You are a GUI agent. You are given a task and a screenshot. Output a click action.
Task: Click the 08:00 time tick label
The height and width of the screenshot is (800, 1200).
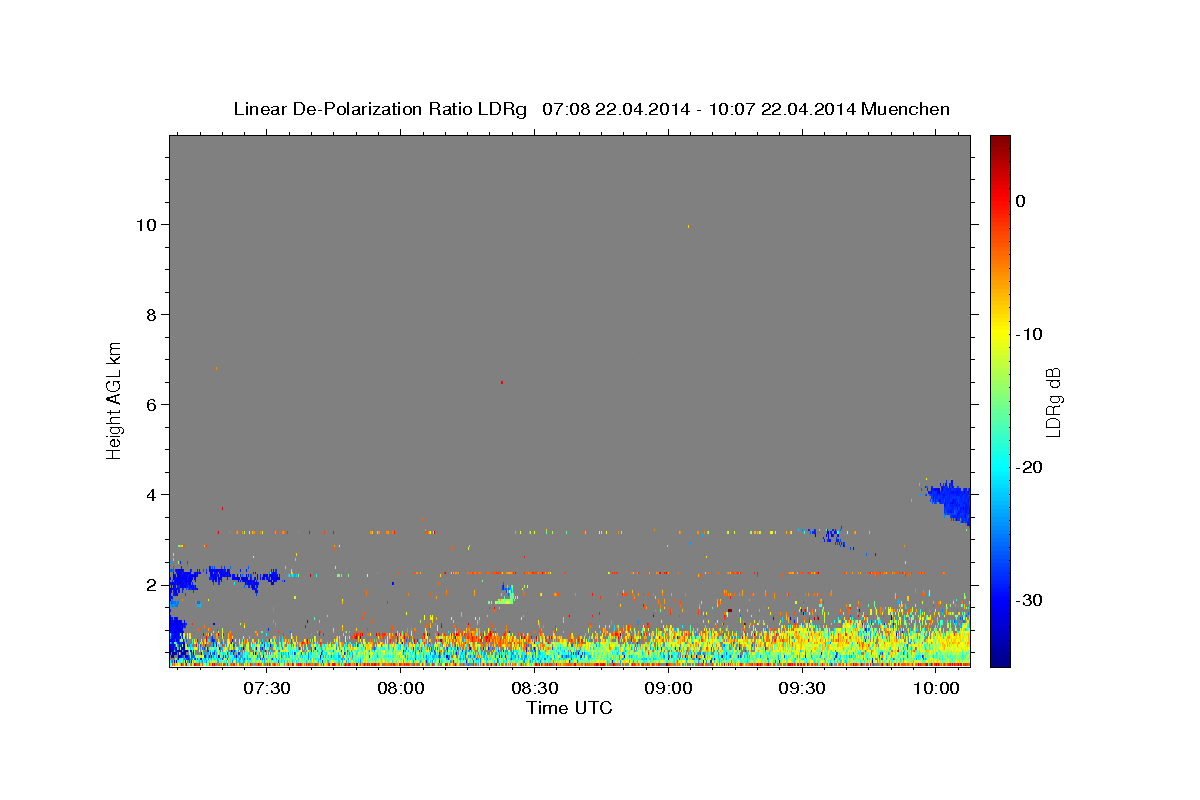coord(401,689)
